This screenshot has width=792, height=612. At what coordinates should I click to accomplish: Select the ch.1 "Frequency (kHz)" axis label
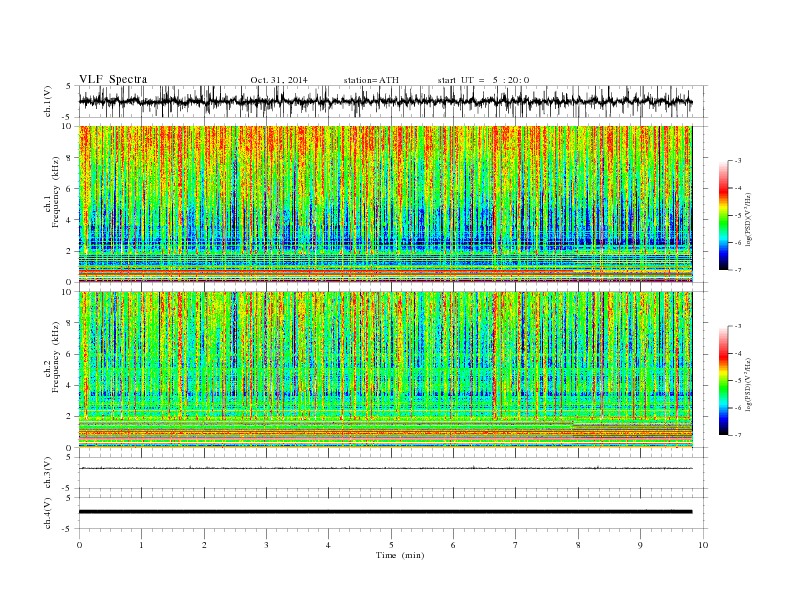point(56,192)
